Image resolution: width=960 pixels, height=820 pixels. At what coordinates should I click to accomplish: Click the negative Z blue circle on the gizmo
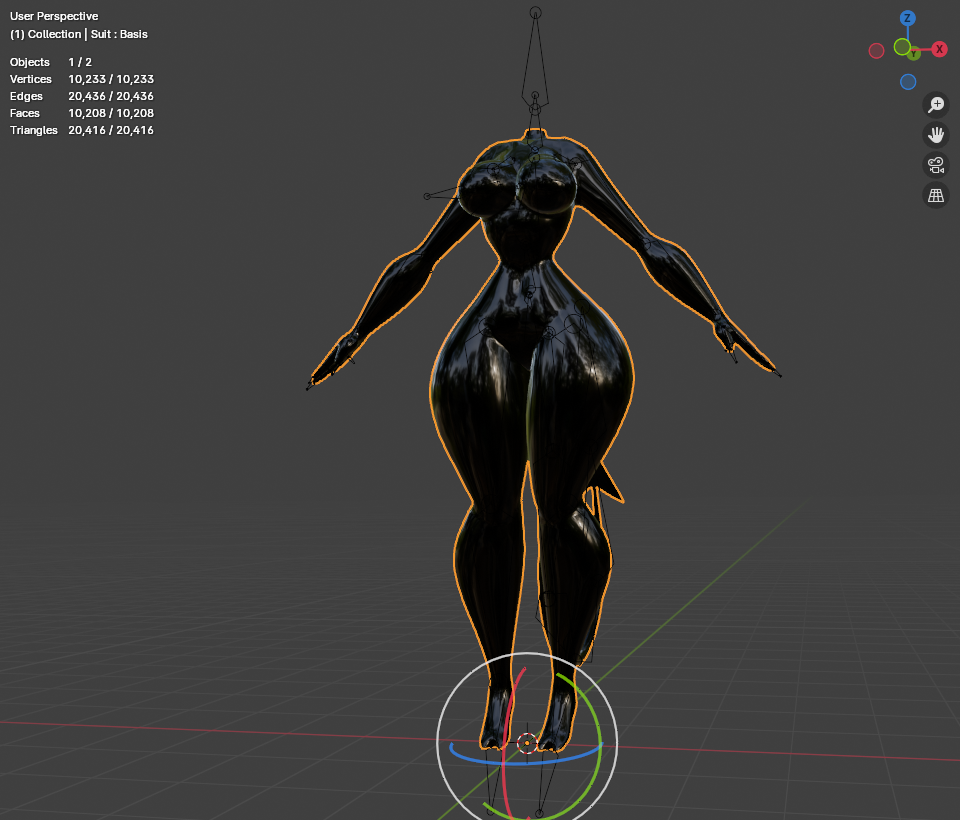pos(908,81)
